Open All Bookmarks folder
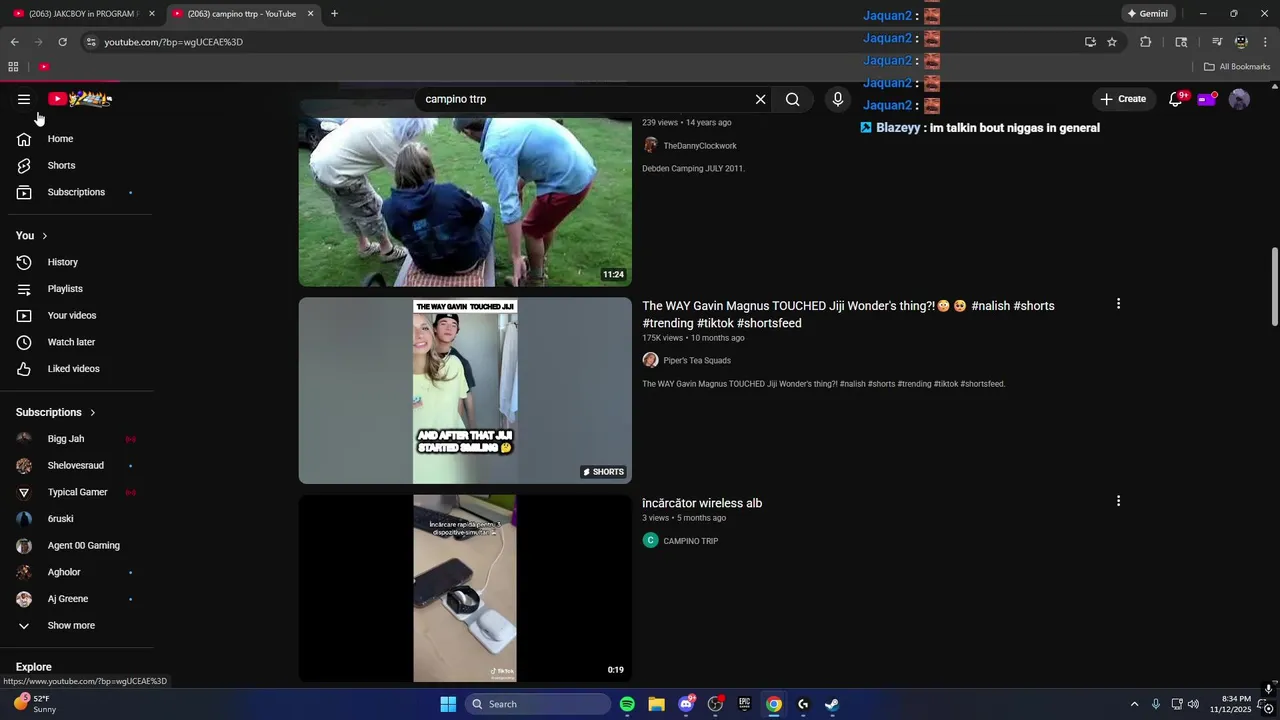 (x=1237, y=67)
